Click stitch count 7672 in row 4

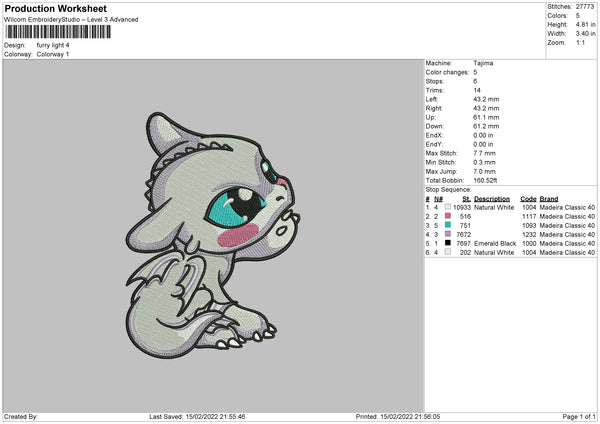(463, 235)
